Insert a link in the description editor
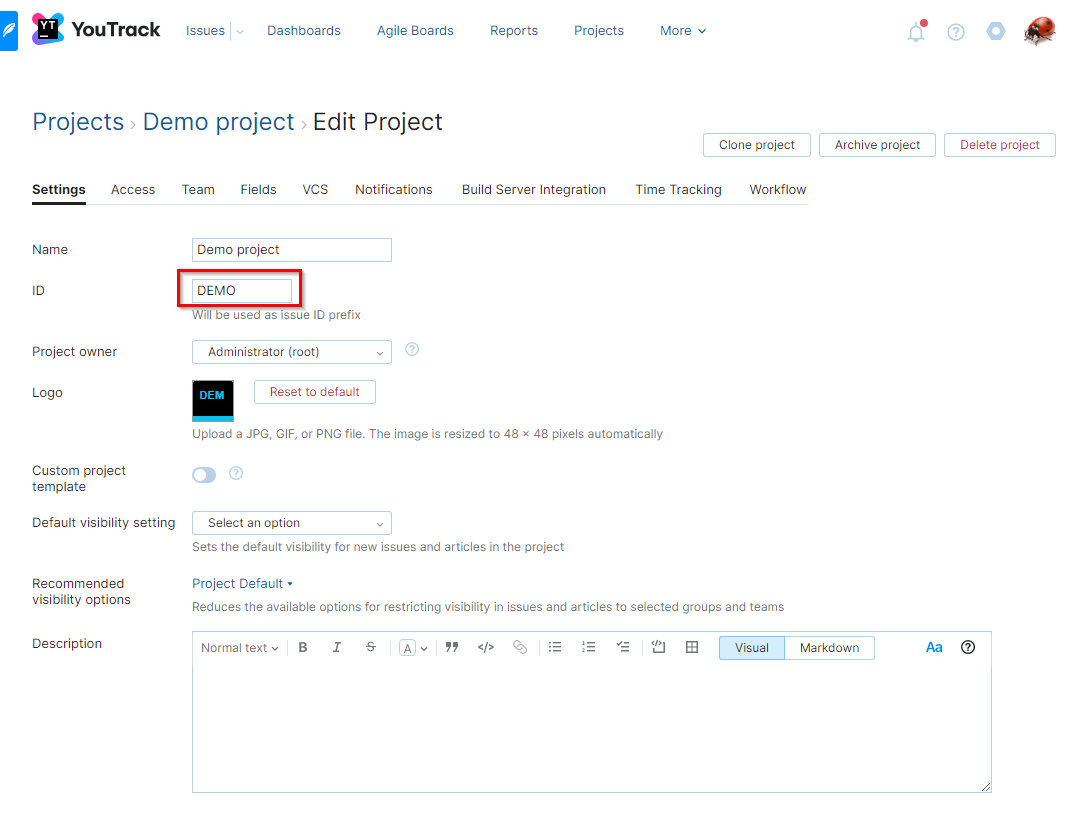 pyautogui.click(x=520, y=647)
